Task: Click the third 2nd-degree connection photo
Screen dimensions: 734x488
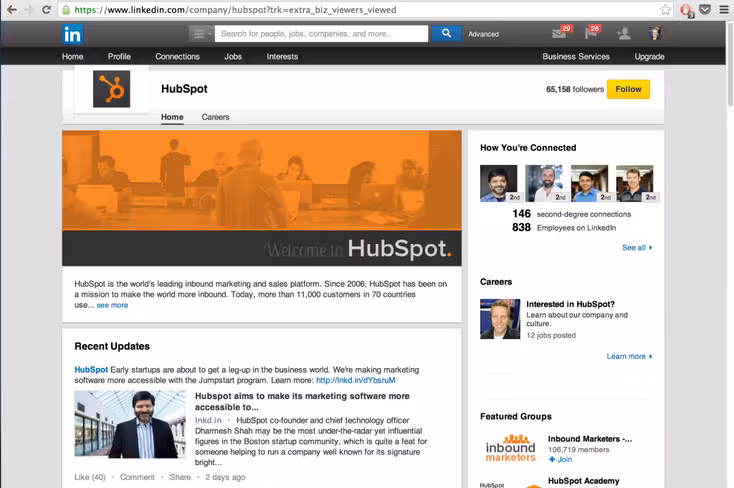Action: [x=590, y=183]
